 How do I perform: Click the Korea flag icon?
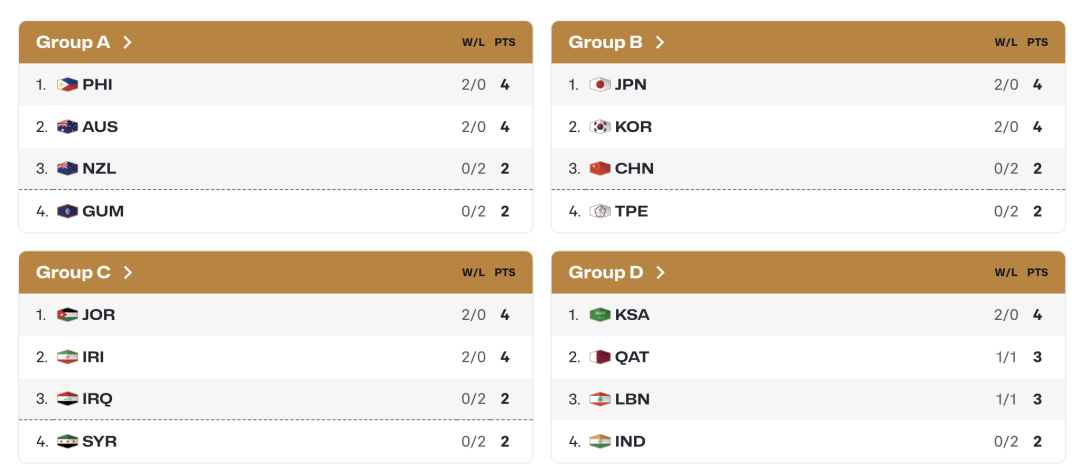click(600, 127)
